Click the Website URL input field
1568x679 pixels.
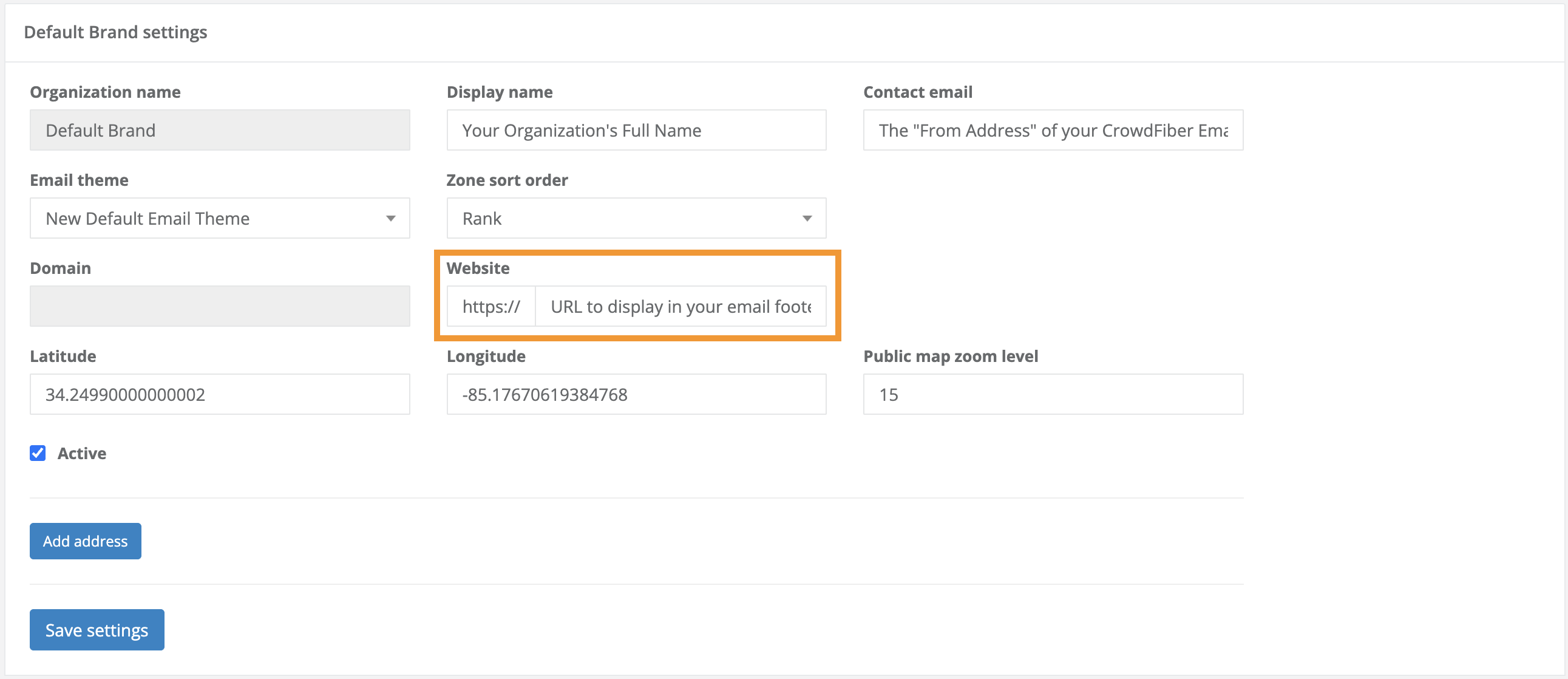680,306
